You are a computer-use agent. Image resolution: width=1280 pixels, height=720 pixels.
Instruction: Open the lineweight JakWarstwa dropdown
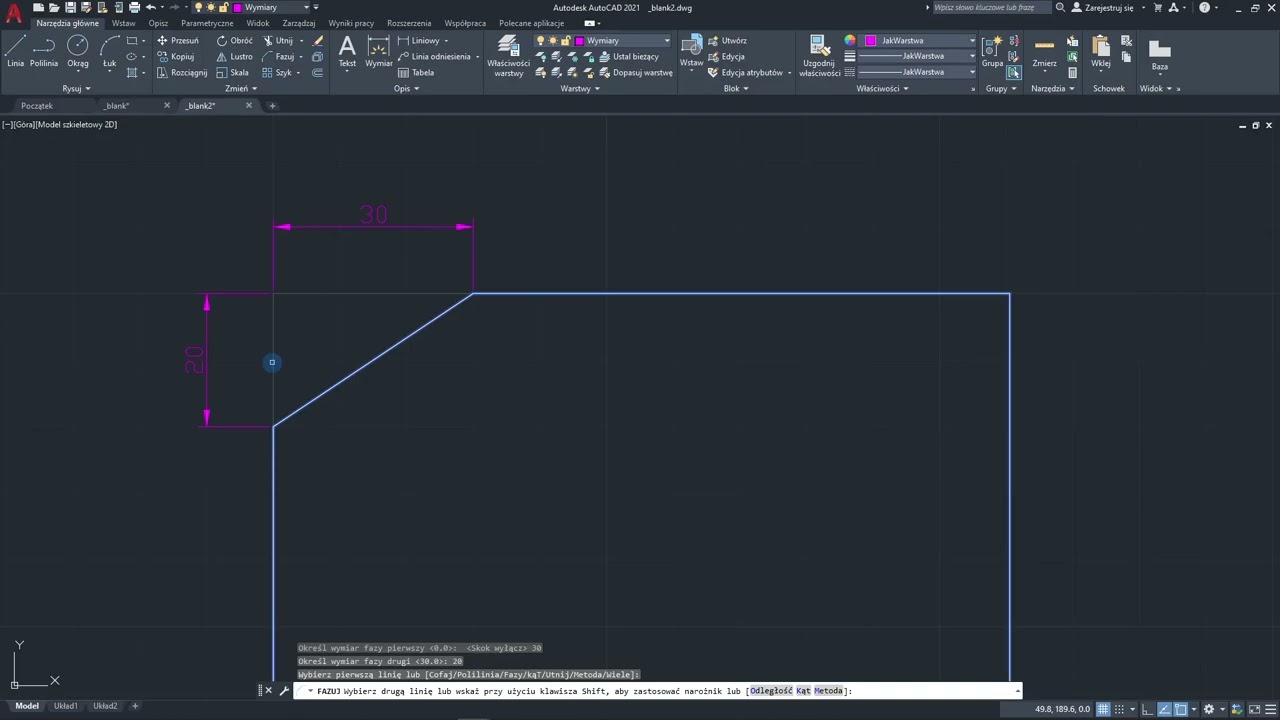[919, 57]
